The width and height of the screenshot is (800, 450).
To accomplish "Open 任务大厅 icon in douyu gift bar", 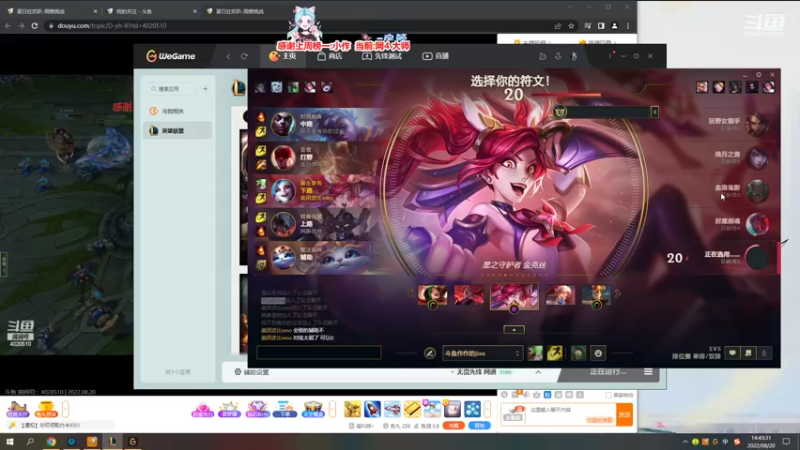I will pyautogui.click(x=17, y=409).
